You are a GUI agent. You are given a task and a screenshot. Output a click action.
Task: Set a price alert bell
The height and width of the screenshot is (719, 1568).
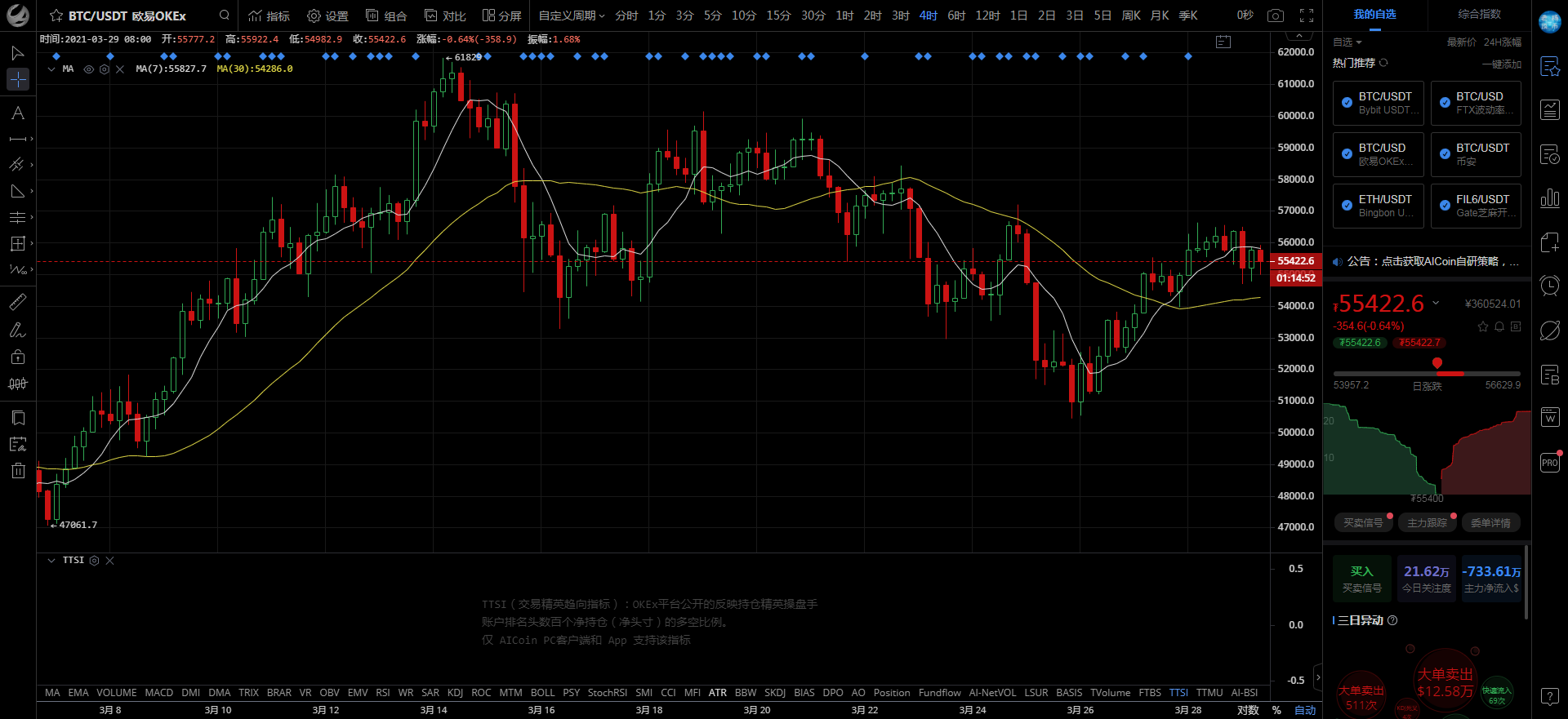click(1499, 326)
